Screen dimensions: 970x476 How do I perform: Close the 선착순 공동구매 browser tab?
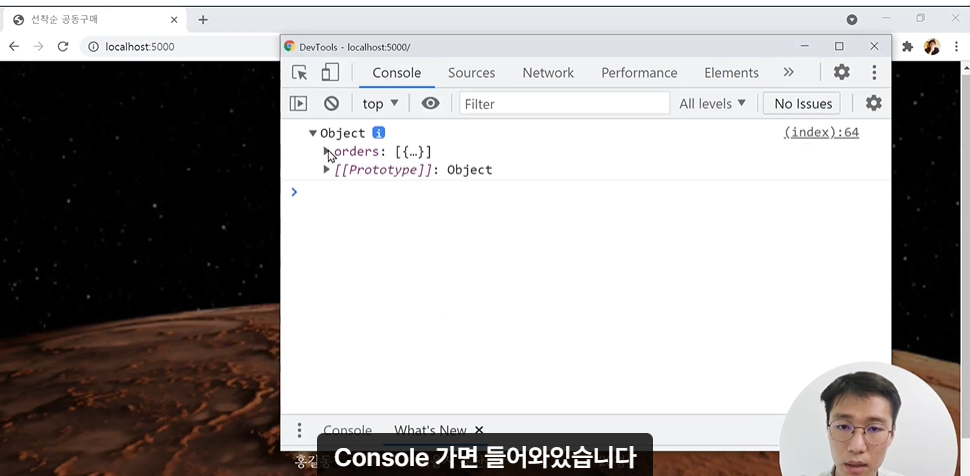coord(174,20)
